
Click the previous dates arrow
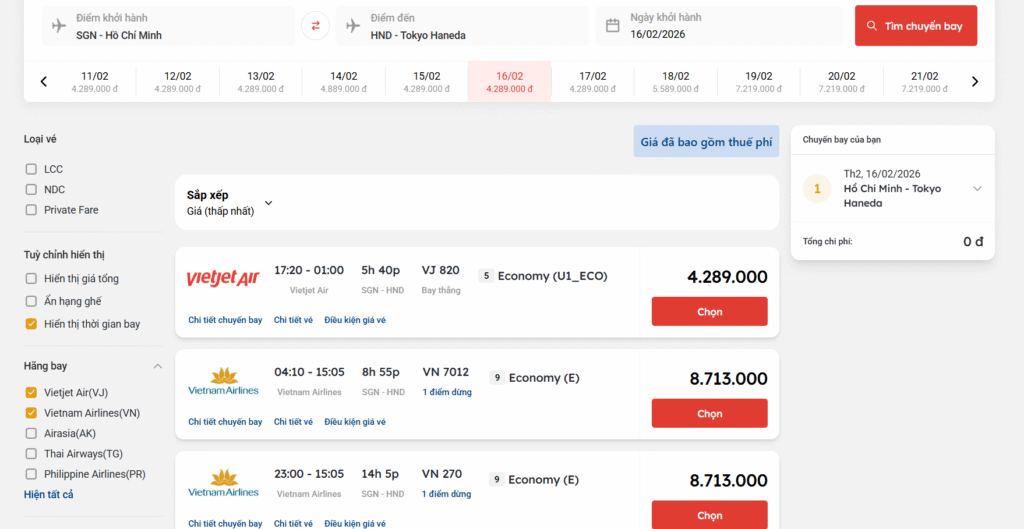point(43,82)
